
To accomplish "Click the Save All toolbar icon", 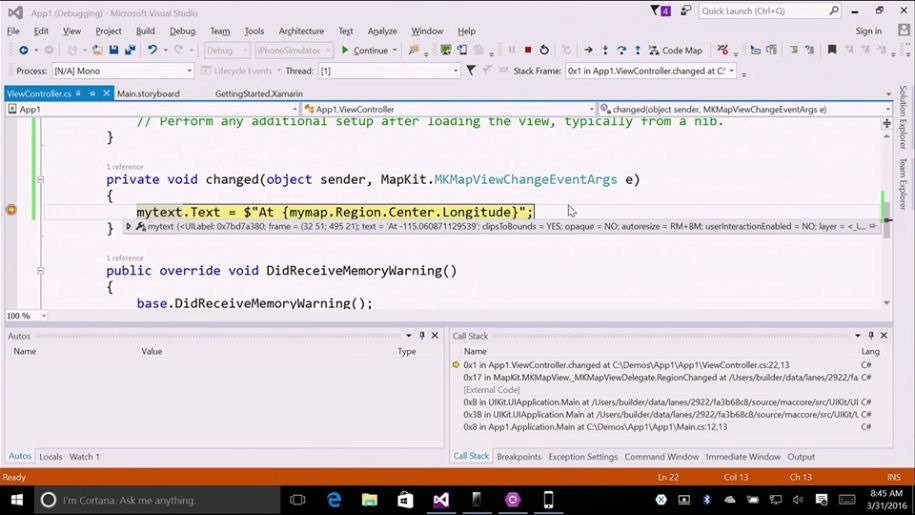I will point(130,50).
